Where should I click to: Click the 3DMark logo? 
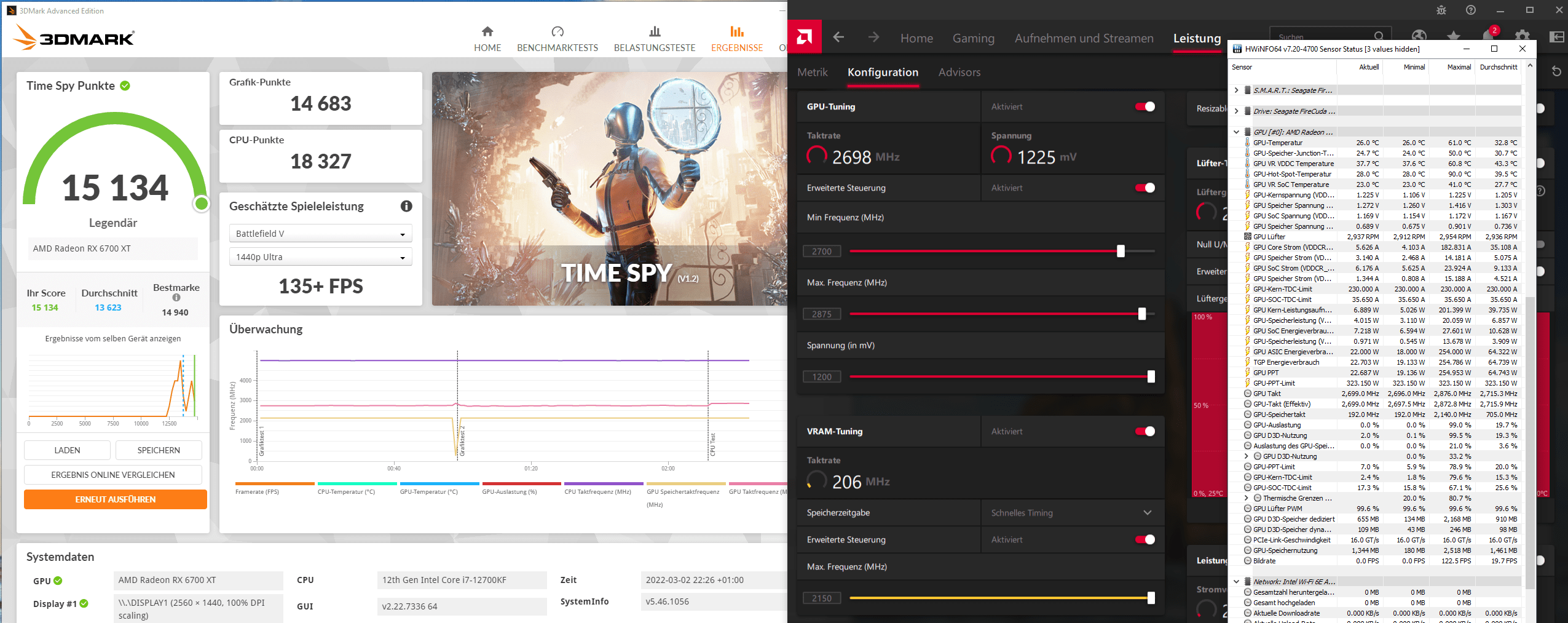74,38
